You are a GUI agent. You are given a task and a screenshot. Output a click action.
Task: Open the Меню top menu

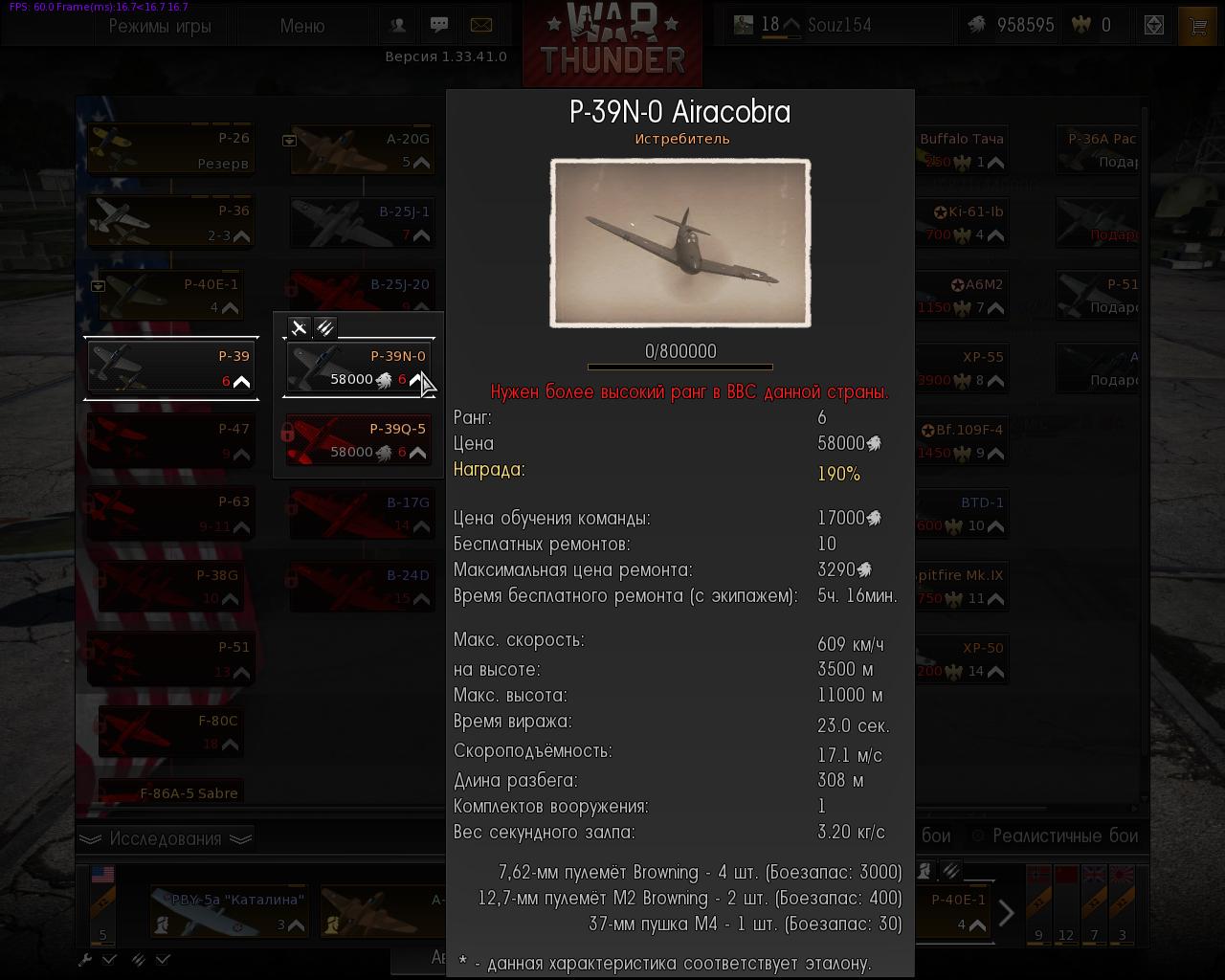click(x=302, y=26)
